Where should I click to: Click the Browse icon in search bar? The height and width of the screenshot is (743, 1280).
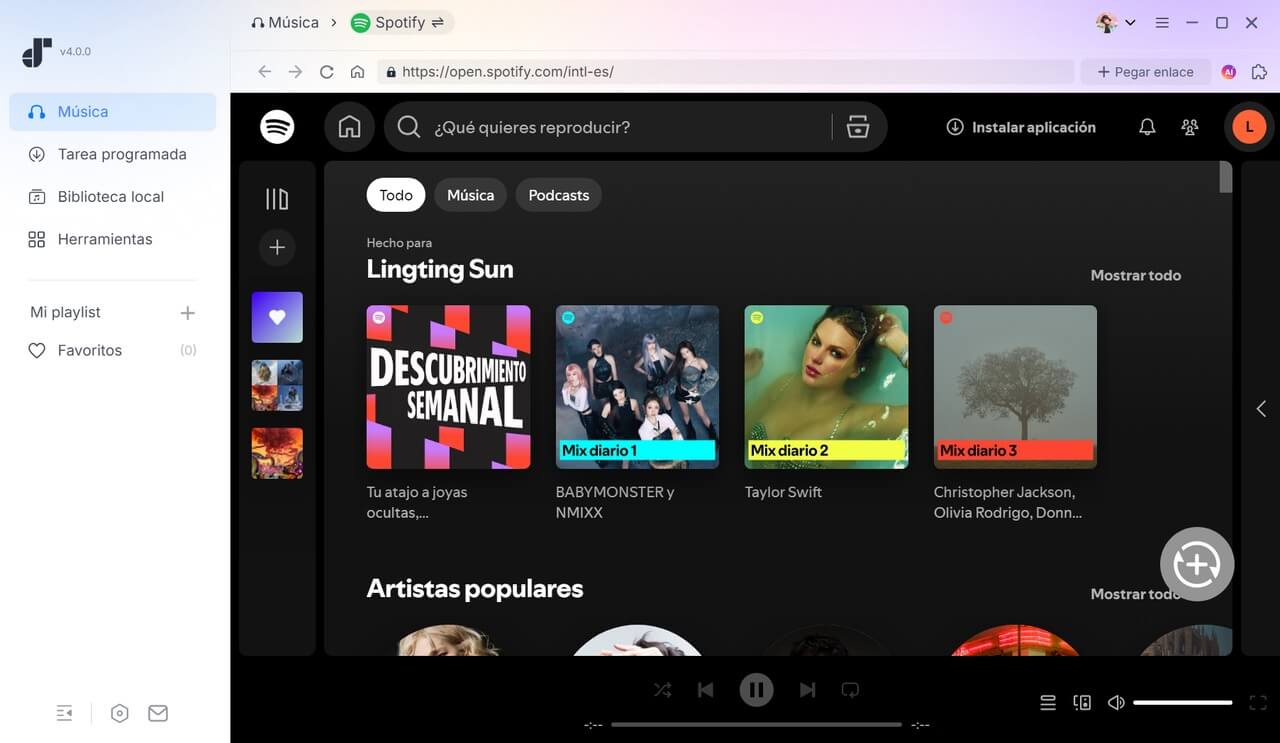click(x=857, y=127)
